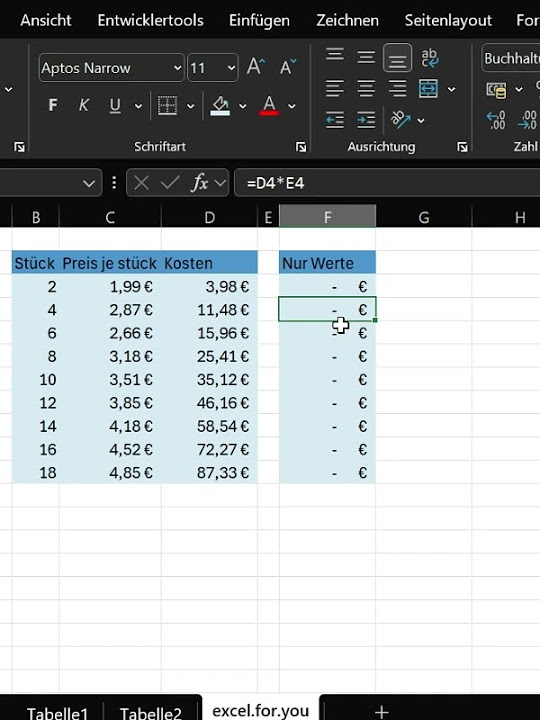Toggle bottom vertical alignment
The height and width of the screenshot is (720, 540).
397,58
